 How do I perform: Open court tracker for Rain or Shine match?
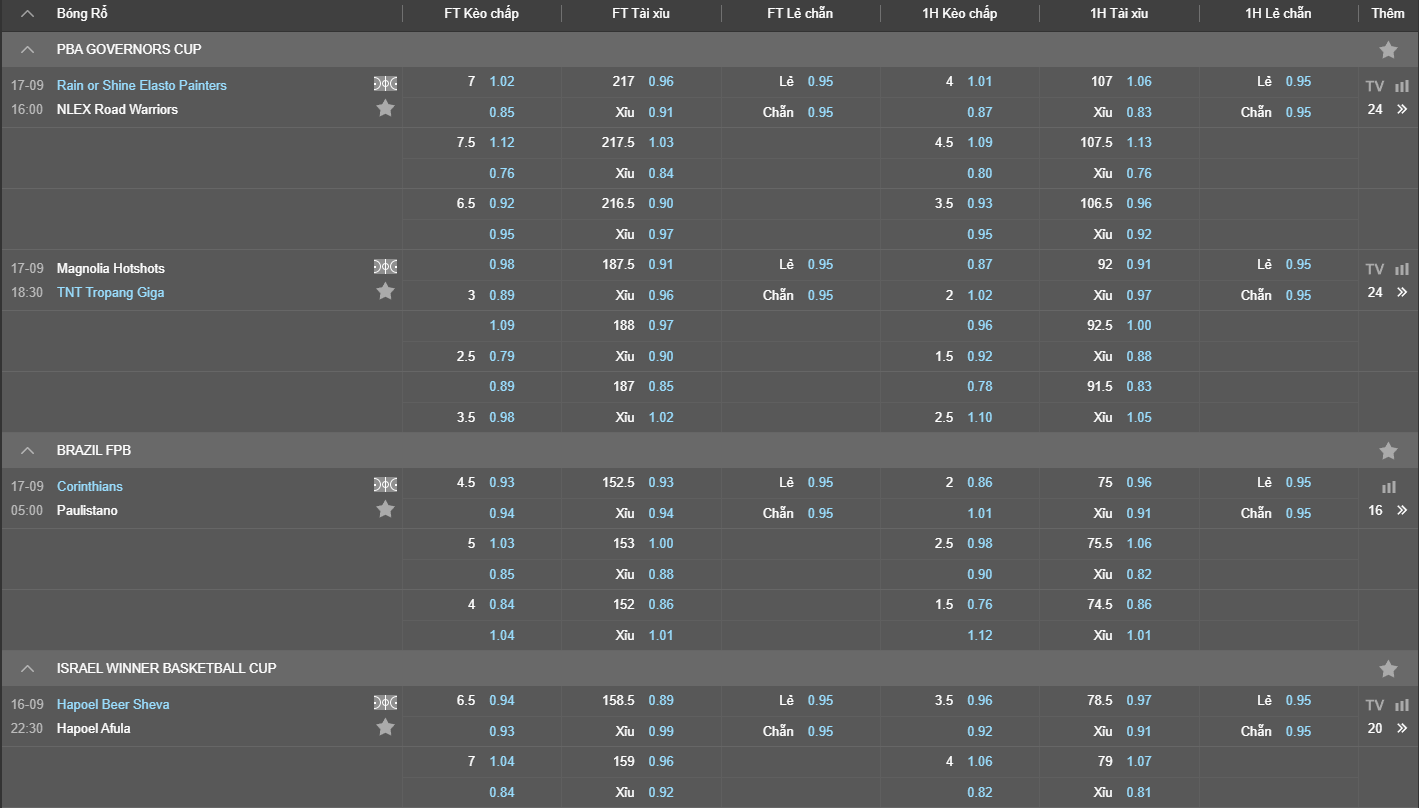tap(385, 84)
